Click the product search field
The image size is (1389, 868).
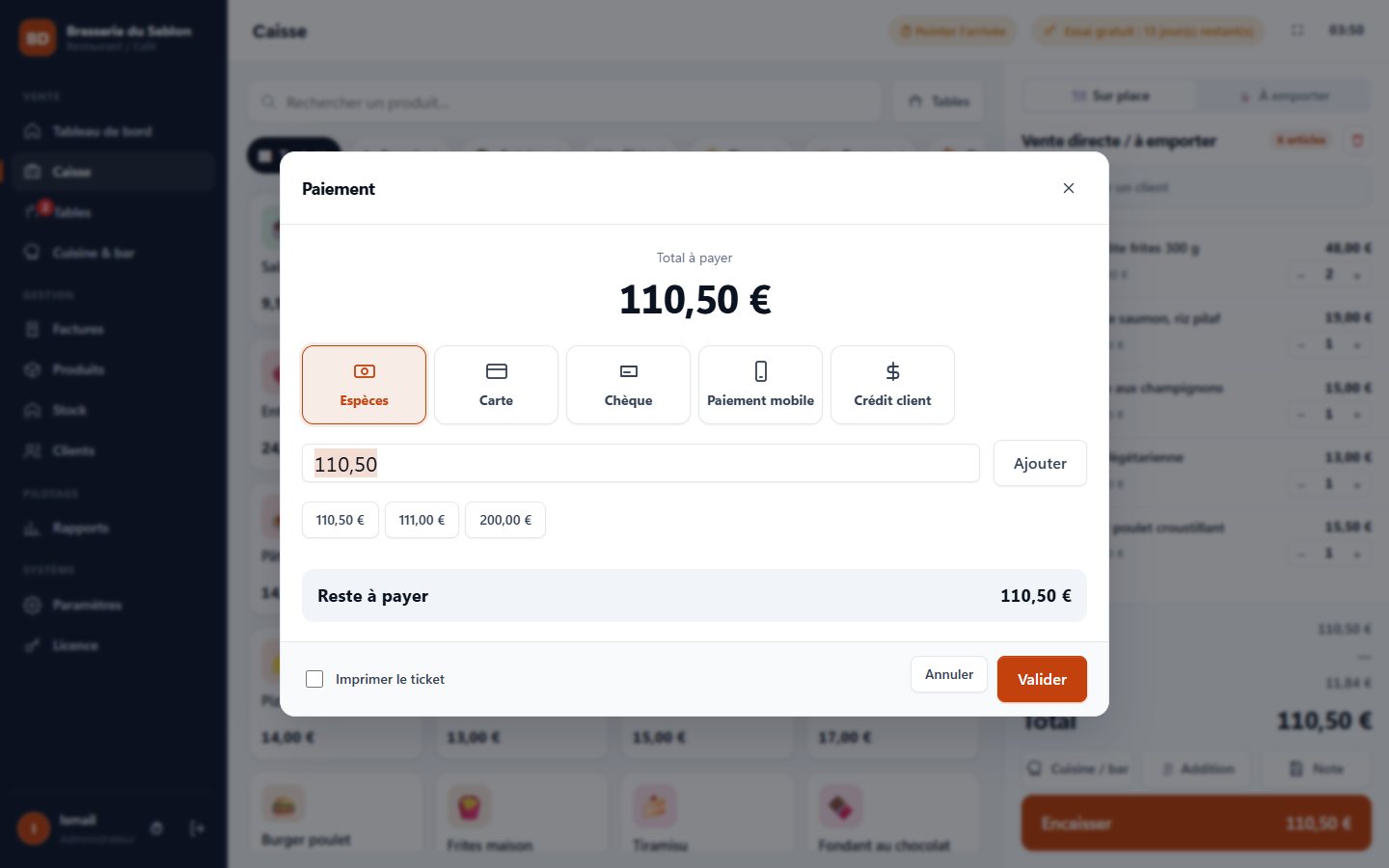coord(564,101)
